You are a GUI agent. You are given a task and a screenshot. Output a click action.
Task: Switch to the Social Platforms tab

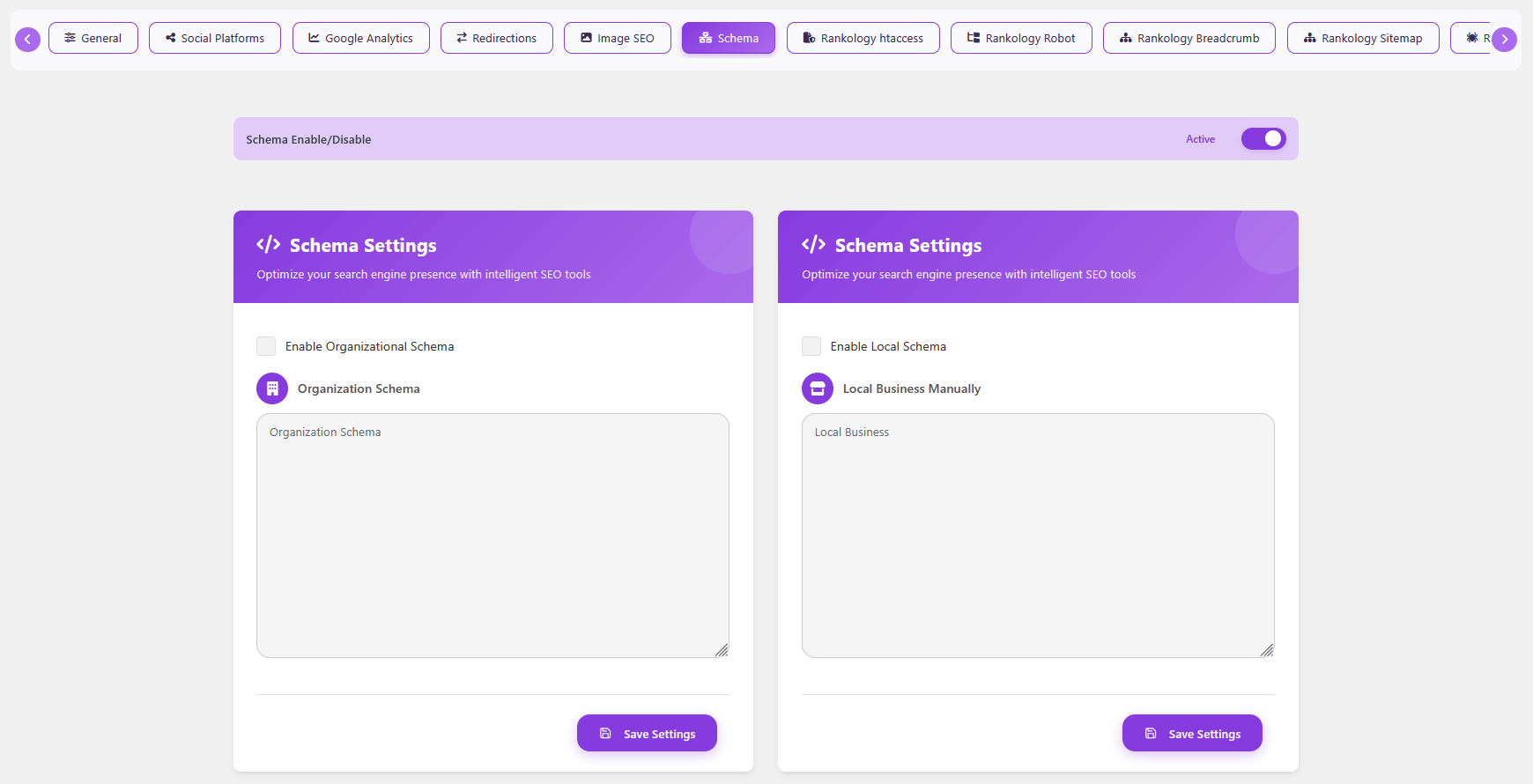tap(214, 38)
